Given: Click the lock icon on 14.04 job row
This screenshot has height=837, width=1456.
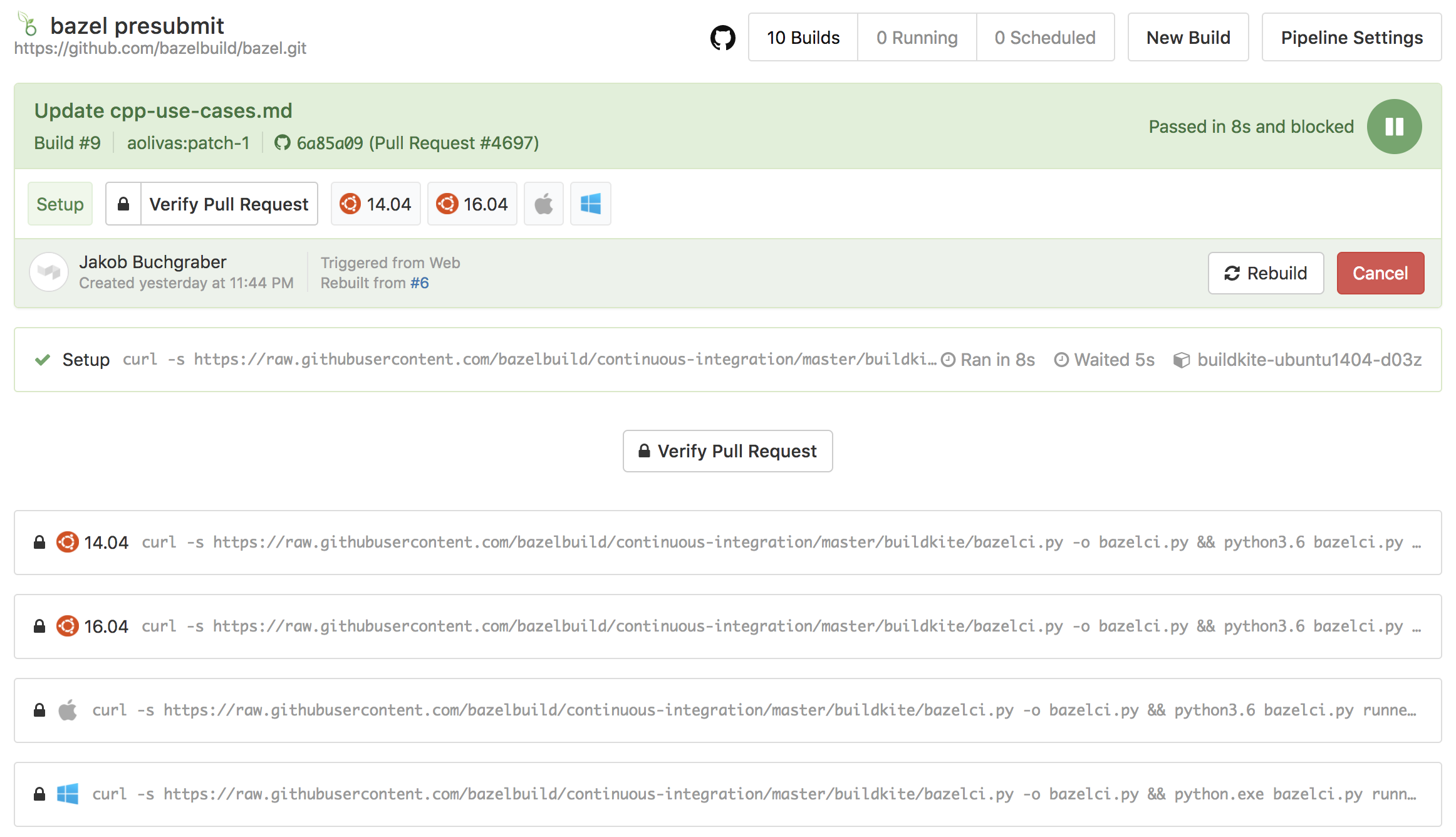Looking at the screenshot, I should coord(39,542).
